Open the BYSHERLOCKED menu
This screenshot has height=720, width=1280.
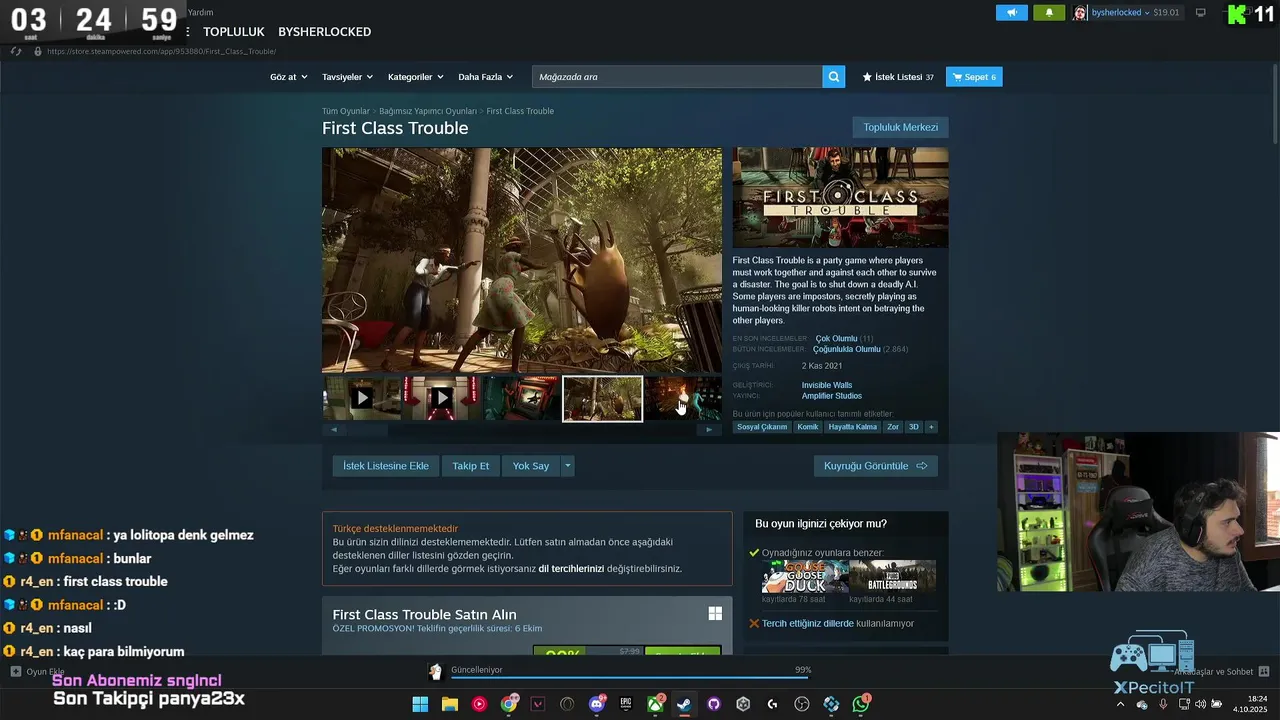[324, 32]
